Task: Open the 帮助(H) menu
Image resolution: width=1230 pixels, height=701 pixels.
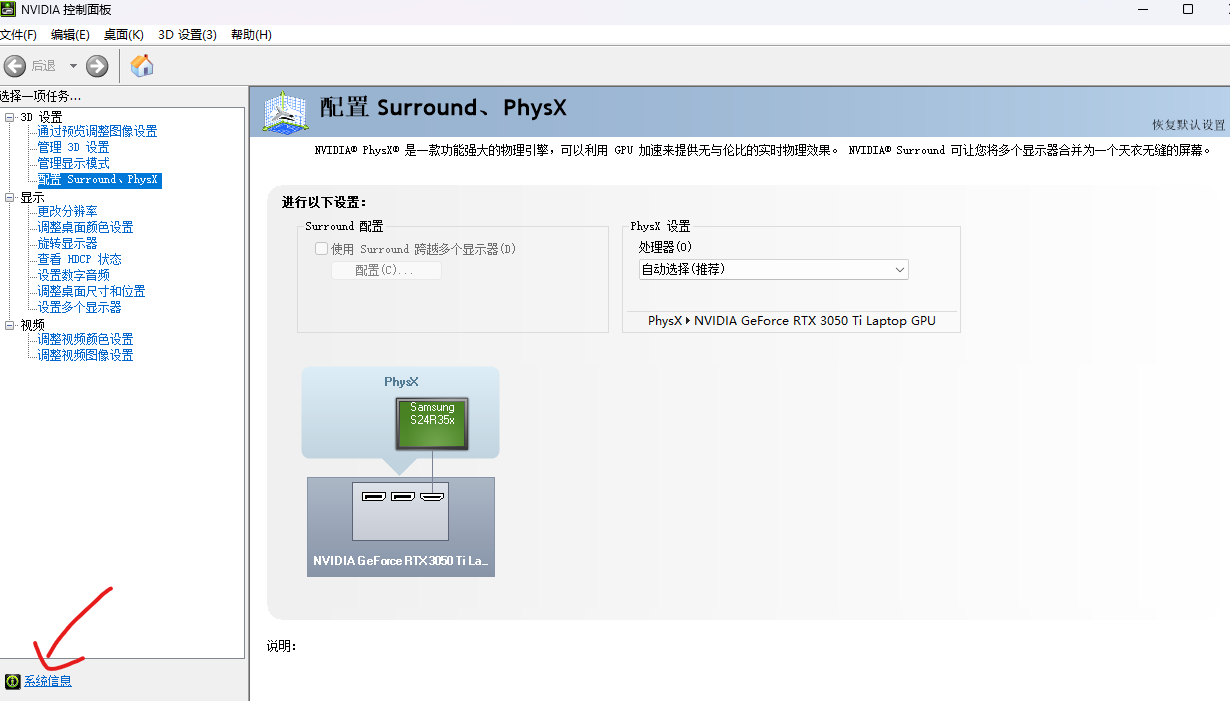Action: pos(251,35)
